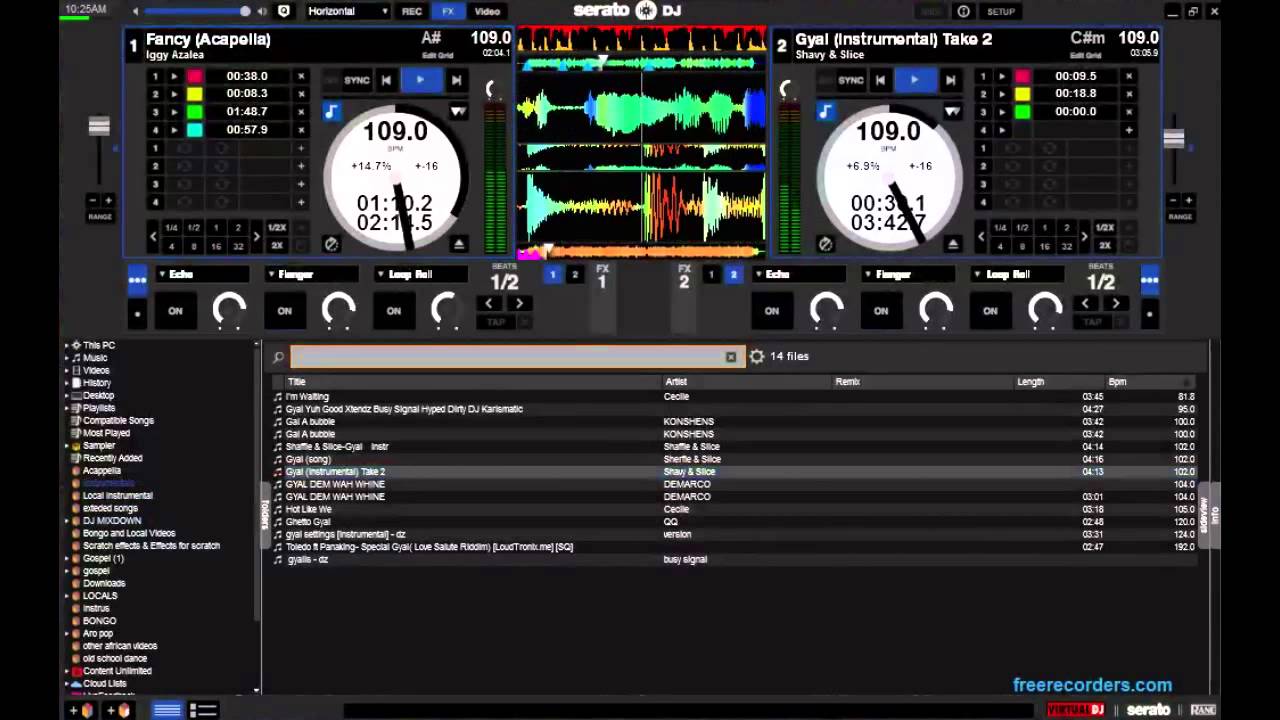Switch left FX bank to multi-FX mode
Screen dimensions: 1280x720
point(137,280)
